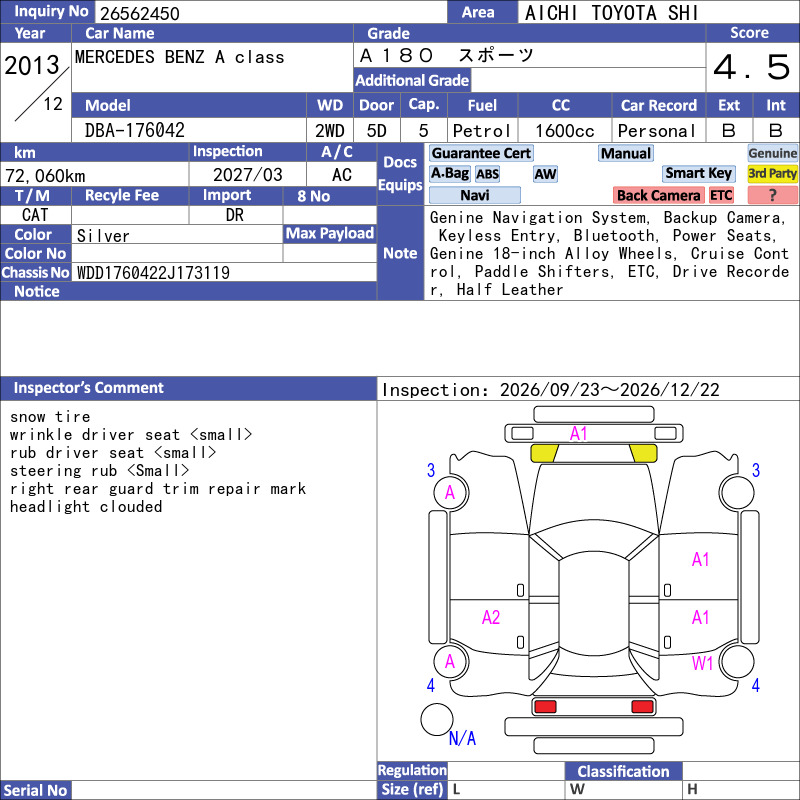
Task: Click the W1 damage mark on the diagram
Action: 702,663
